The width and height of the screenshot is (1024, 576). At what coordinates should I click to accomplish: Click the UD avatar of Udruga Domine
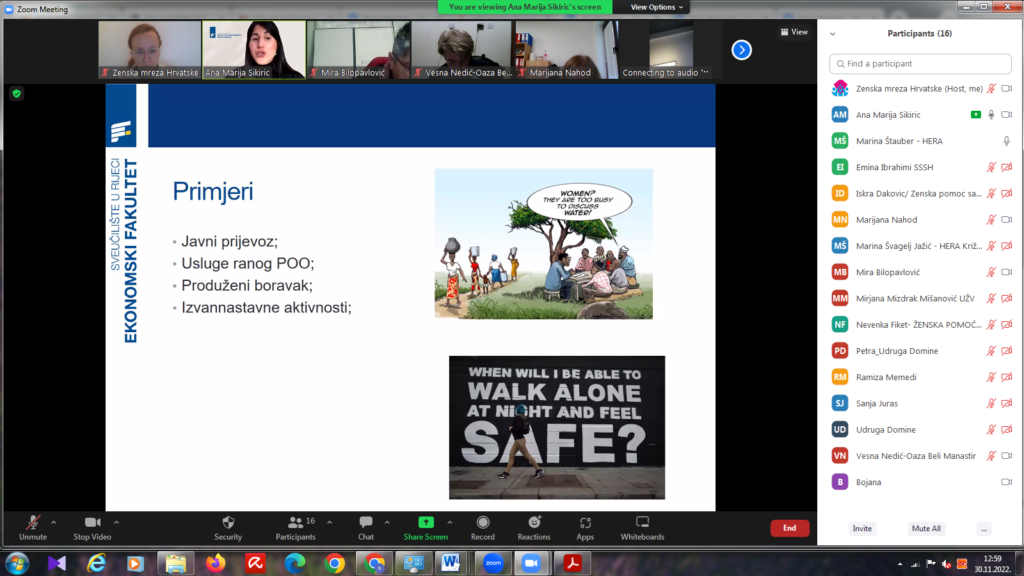pyautogui.click(x=840, y=429)
